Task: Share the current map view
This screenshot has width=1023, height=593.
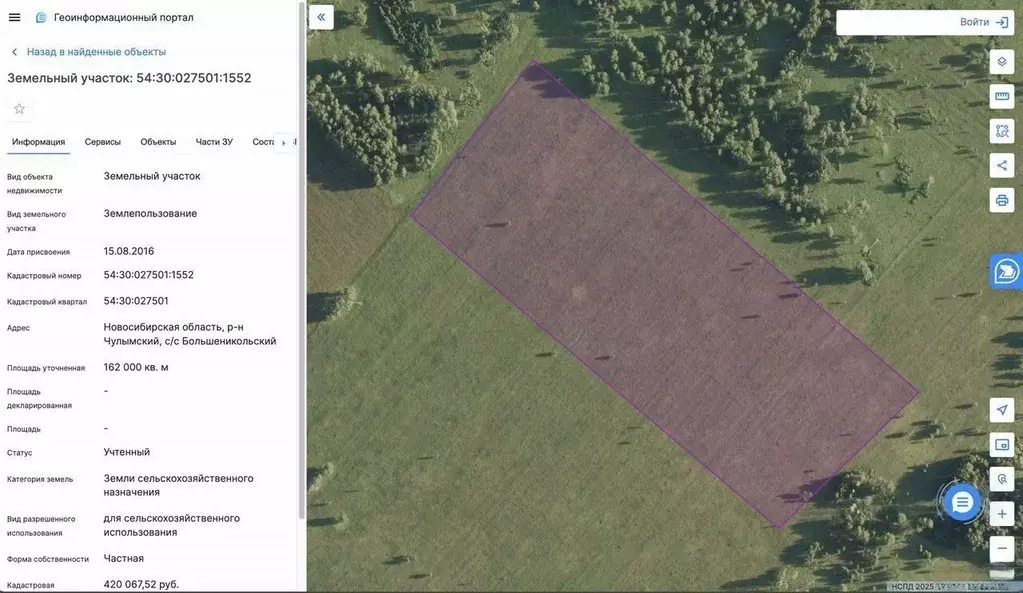Action: pyautogui.click(x=1001, y=166)
